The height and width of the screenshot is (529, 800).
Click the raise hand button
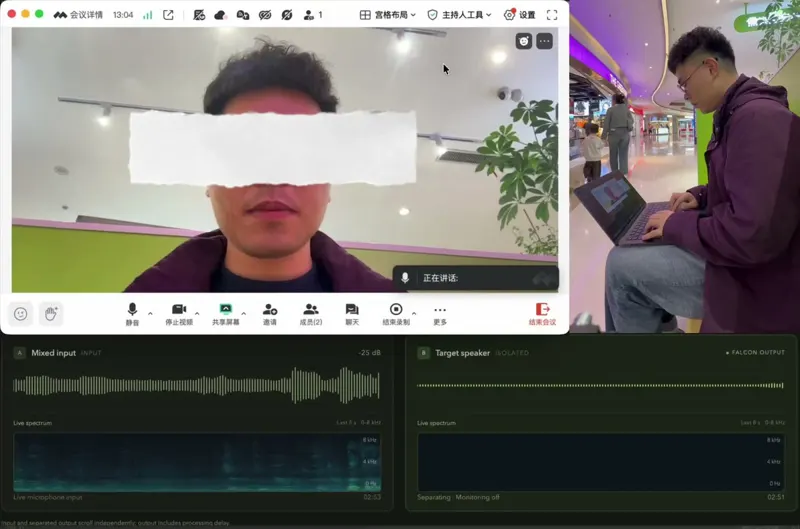click(51, 314)
